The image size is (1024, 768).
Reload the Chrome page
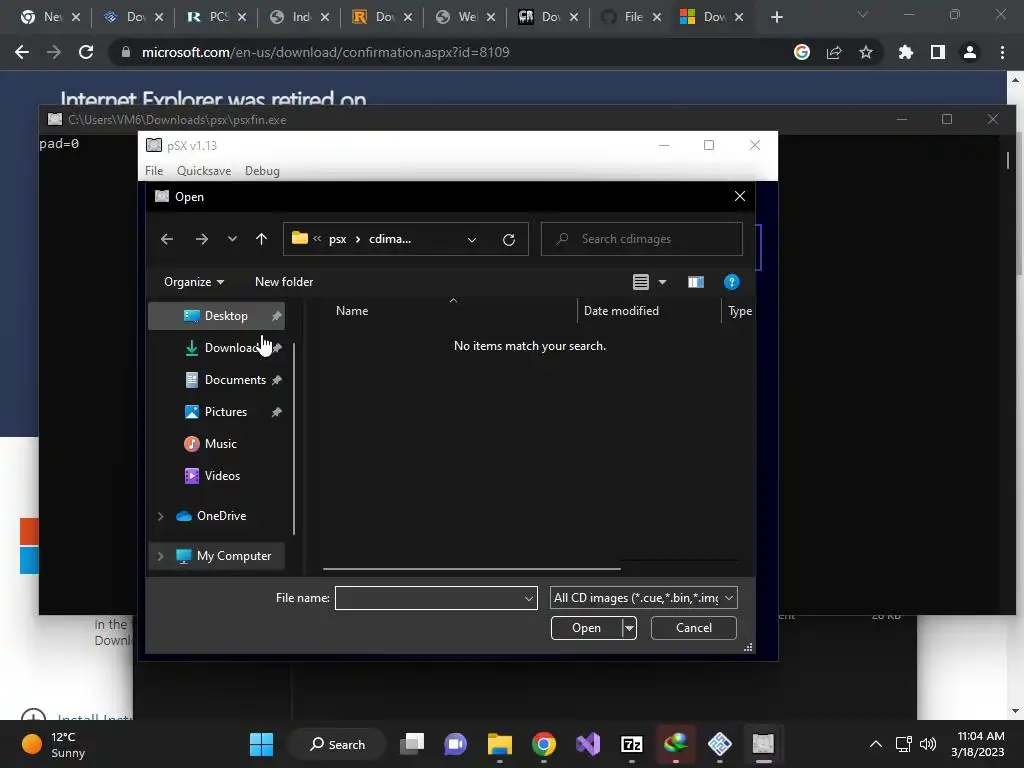point(86,52)
